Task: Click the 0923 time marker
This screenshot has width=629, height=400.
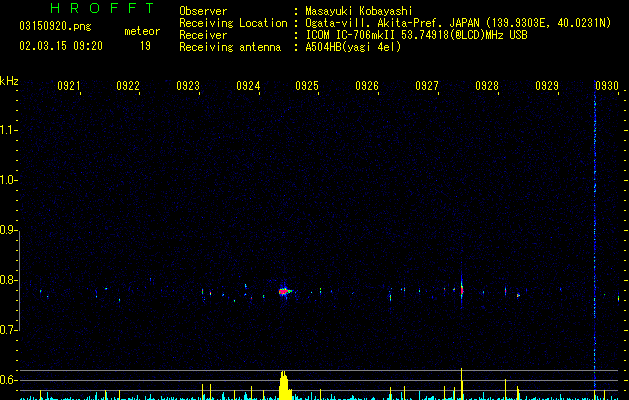Action: [188, 86]
